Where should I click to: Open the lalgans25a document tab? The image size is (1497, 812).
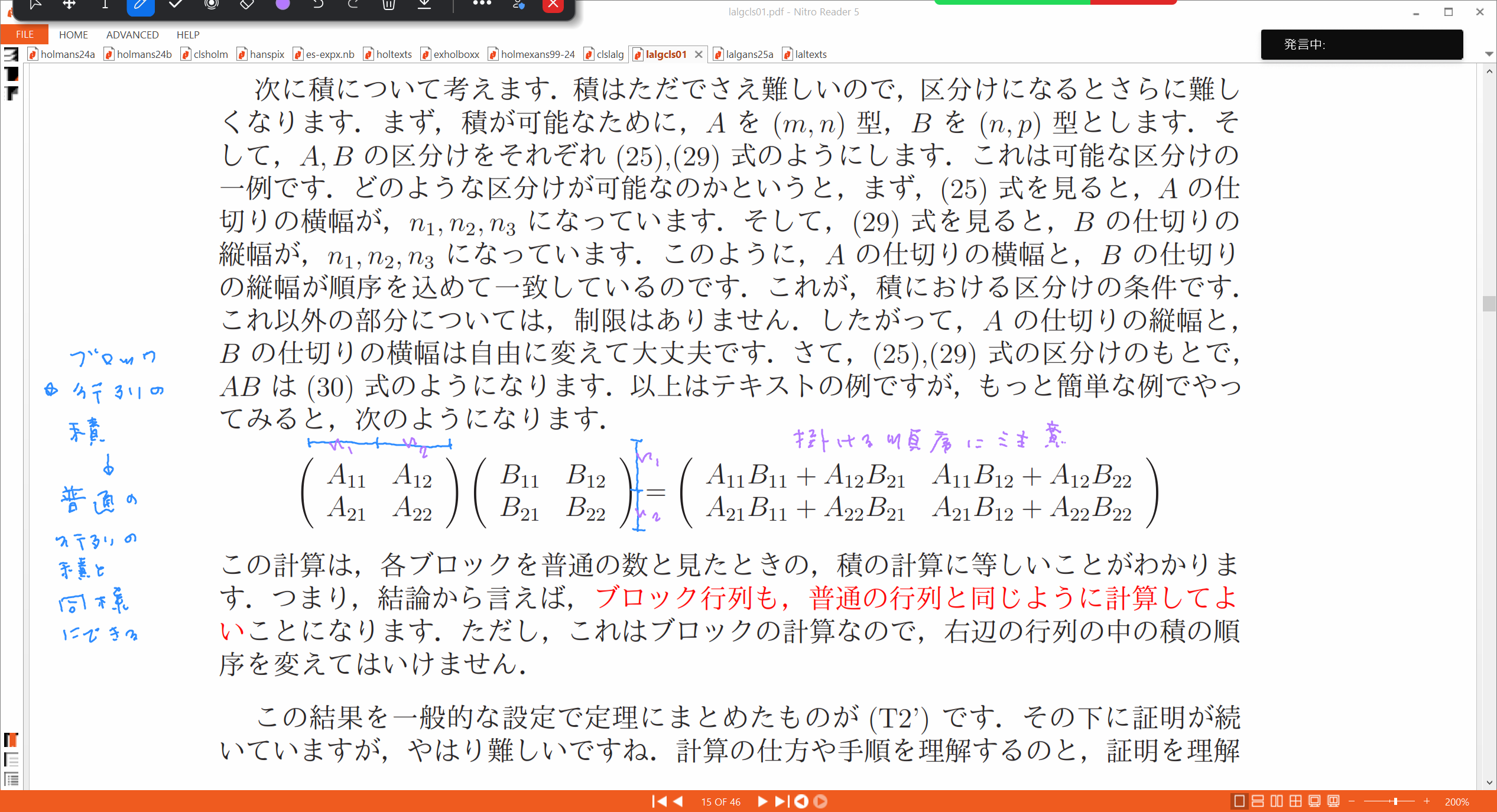tap(743, 54)
